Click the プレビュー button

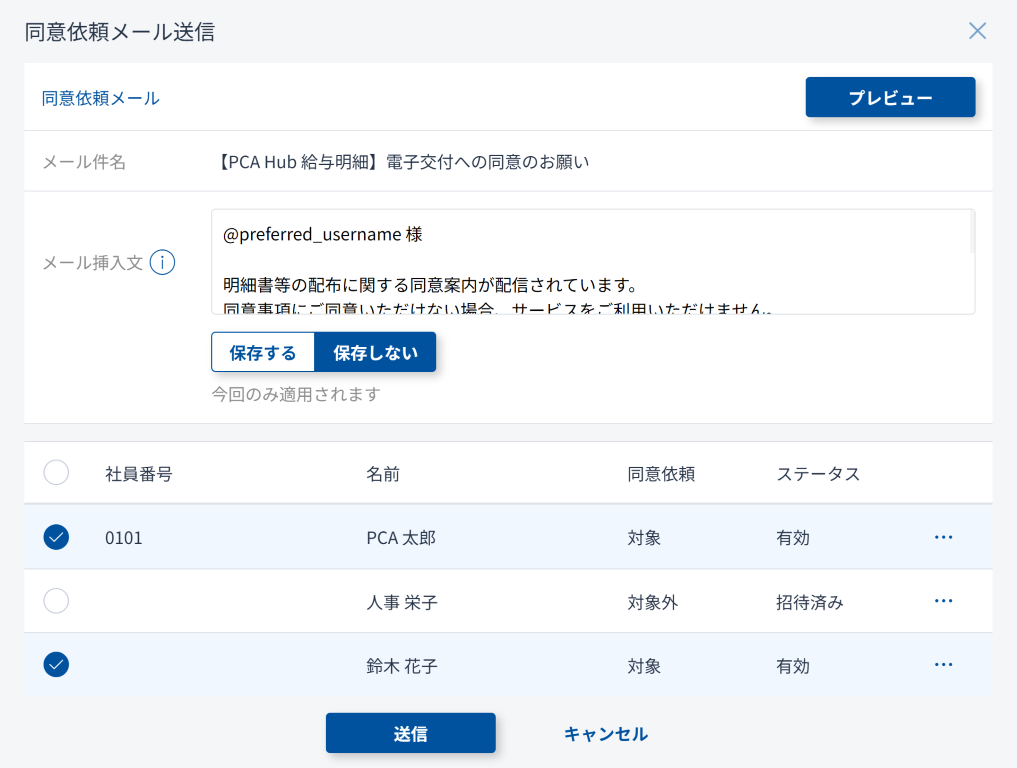pyautogui.click(x=890, y=98)
